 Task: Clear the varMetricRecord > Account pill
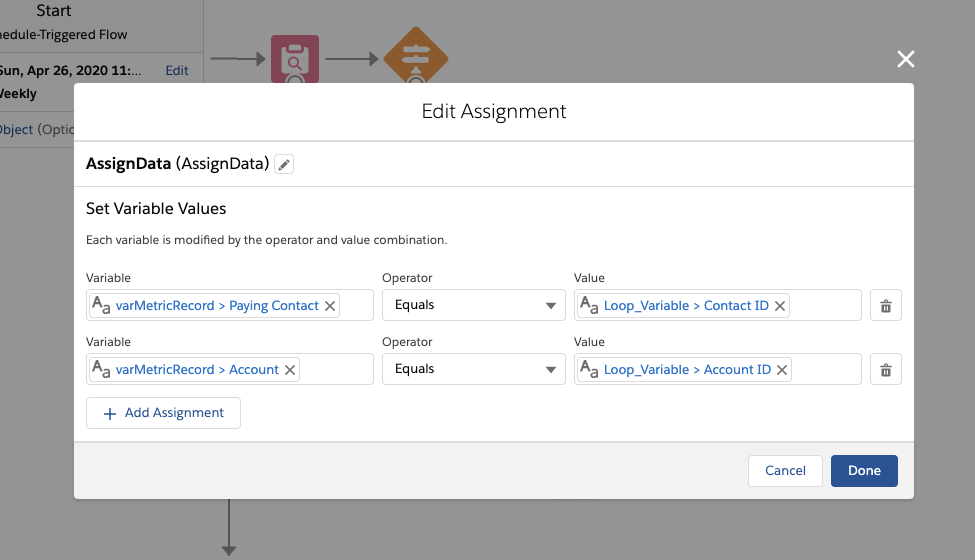(290, 370)
